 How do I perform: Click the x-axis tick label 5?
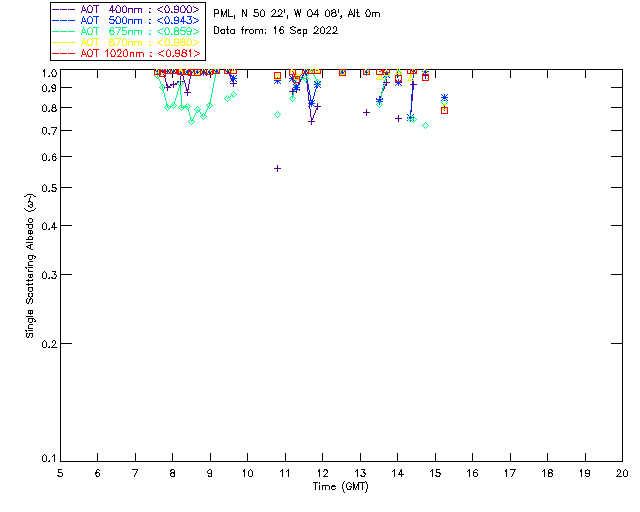tap(60, 474)
